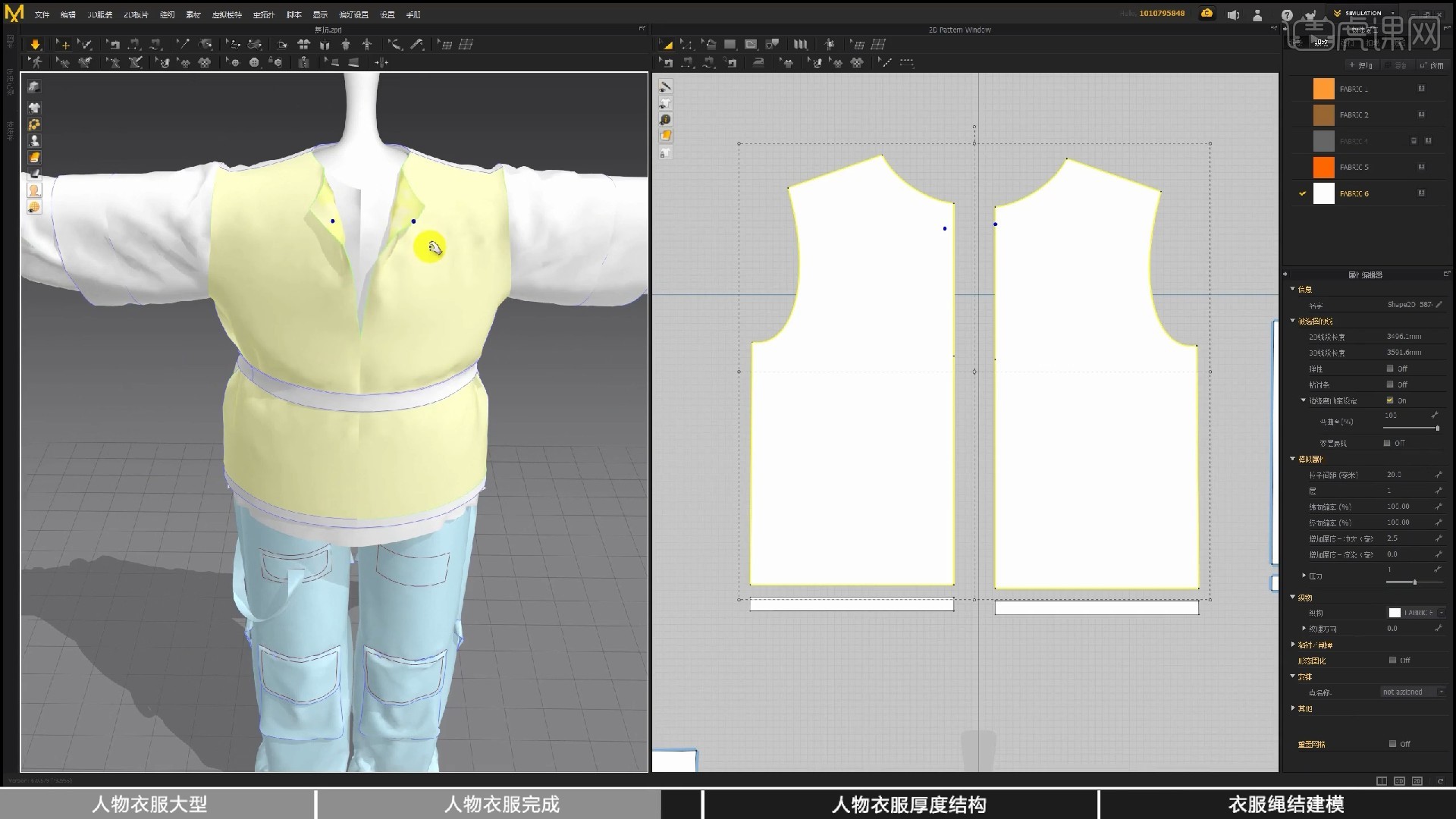This screenshot has height=819, width=1456.
Task: Click the garment display icon at top of 3D sidebar
Action: [x=34, y=86]
